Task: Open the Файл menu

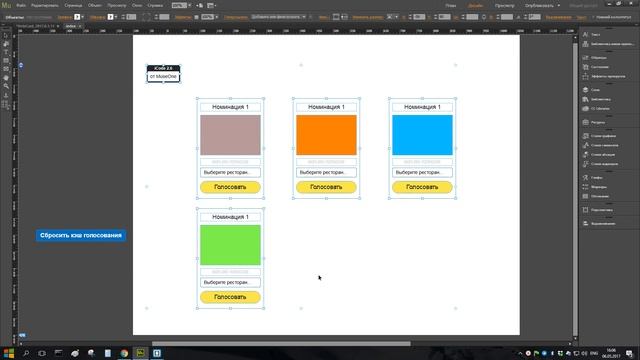Action: 21,6
